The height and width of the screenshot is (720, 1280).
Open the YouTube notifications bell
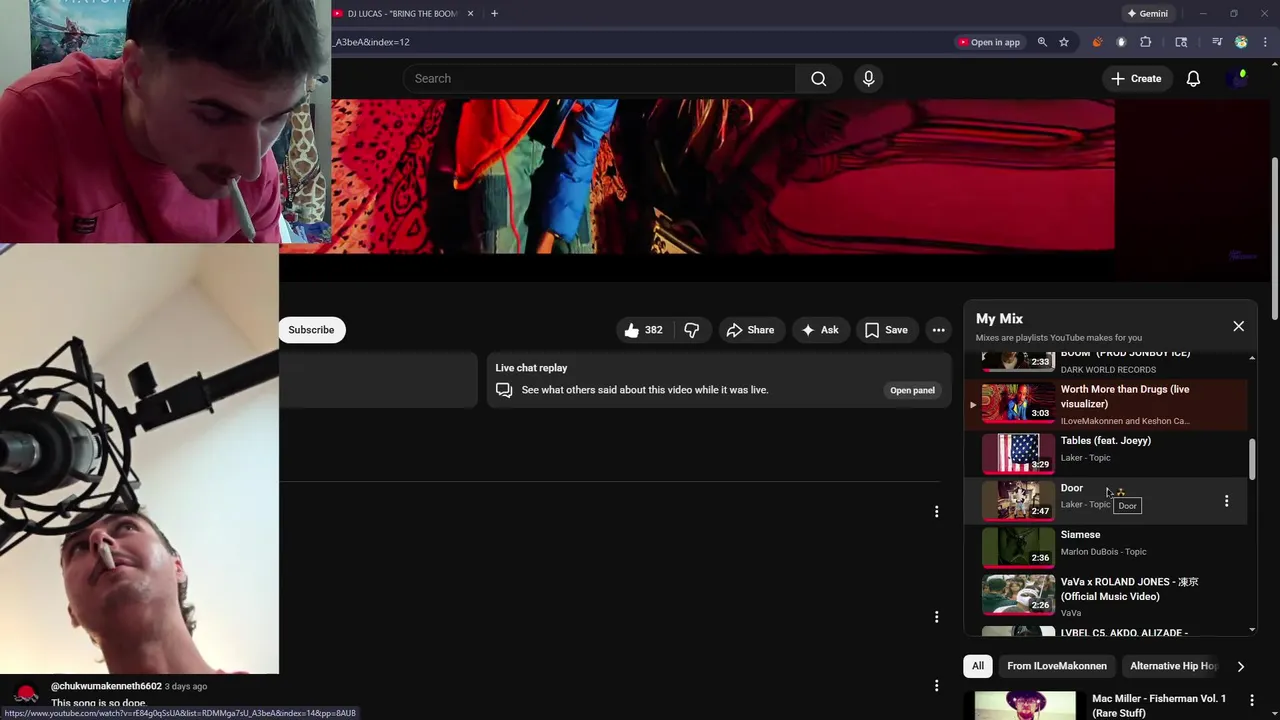(1193, 79)
